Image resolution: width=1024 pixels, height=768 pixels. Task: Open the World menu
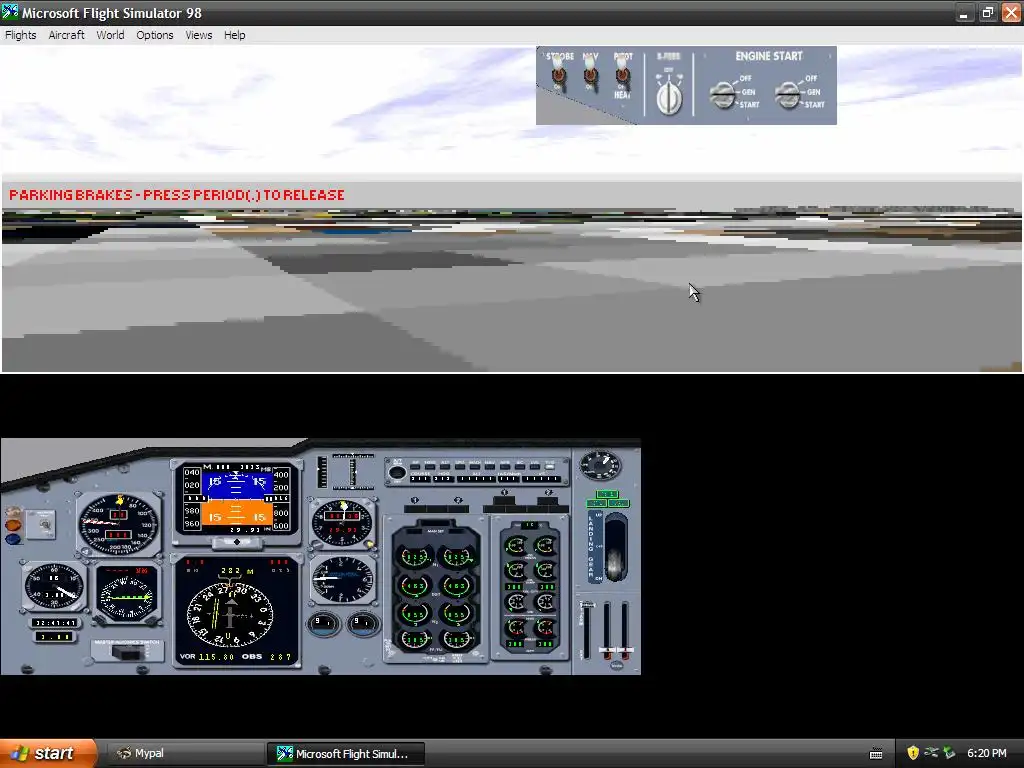[110, 35]
